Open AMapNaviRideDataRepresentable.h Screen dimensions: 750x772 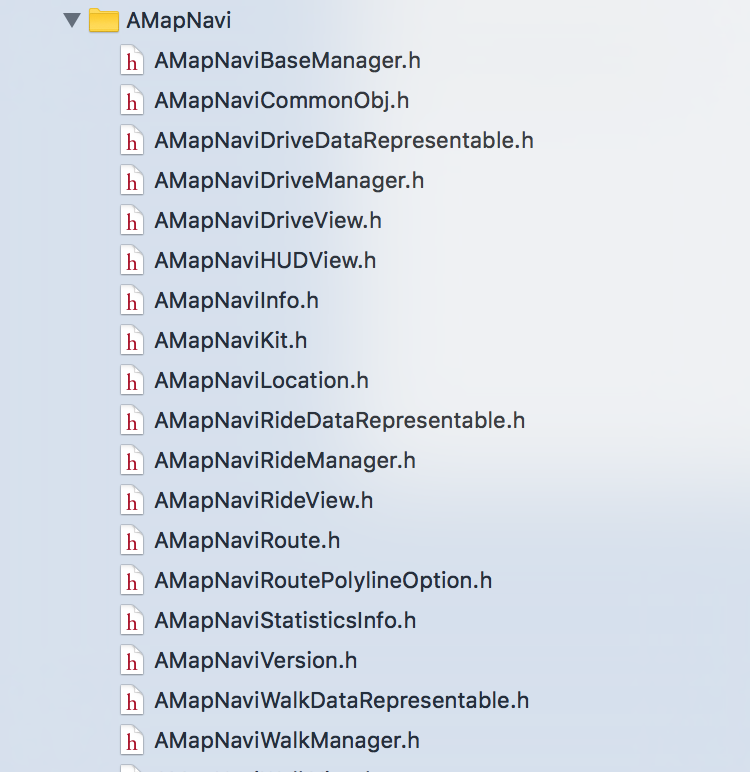coord(340,420)
